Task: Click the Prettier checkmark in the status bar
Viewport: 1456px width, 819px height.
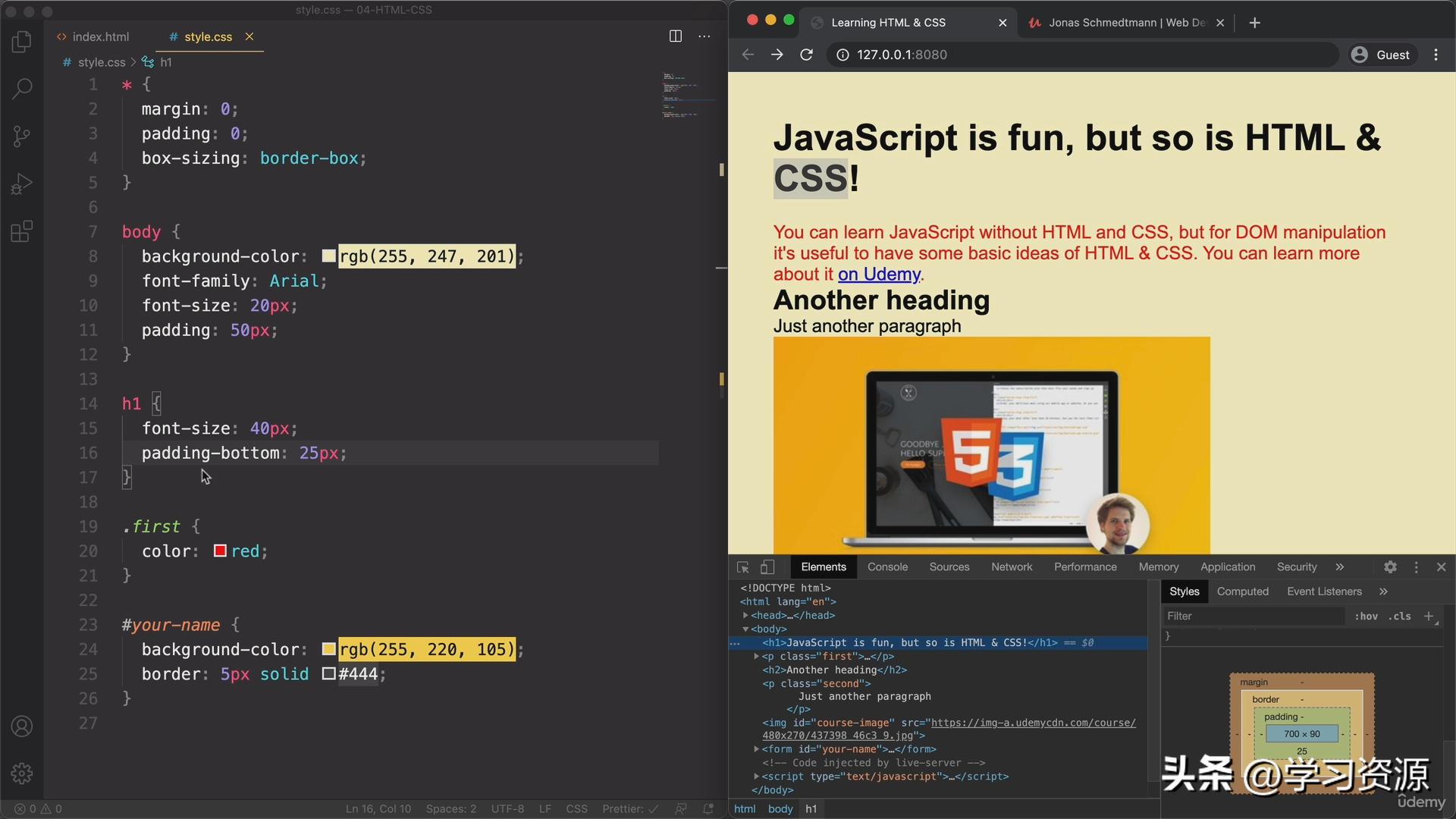Action: (x=654, y=808)
